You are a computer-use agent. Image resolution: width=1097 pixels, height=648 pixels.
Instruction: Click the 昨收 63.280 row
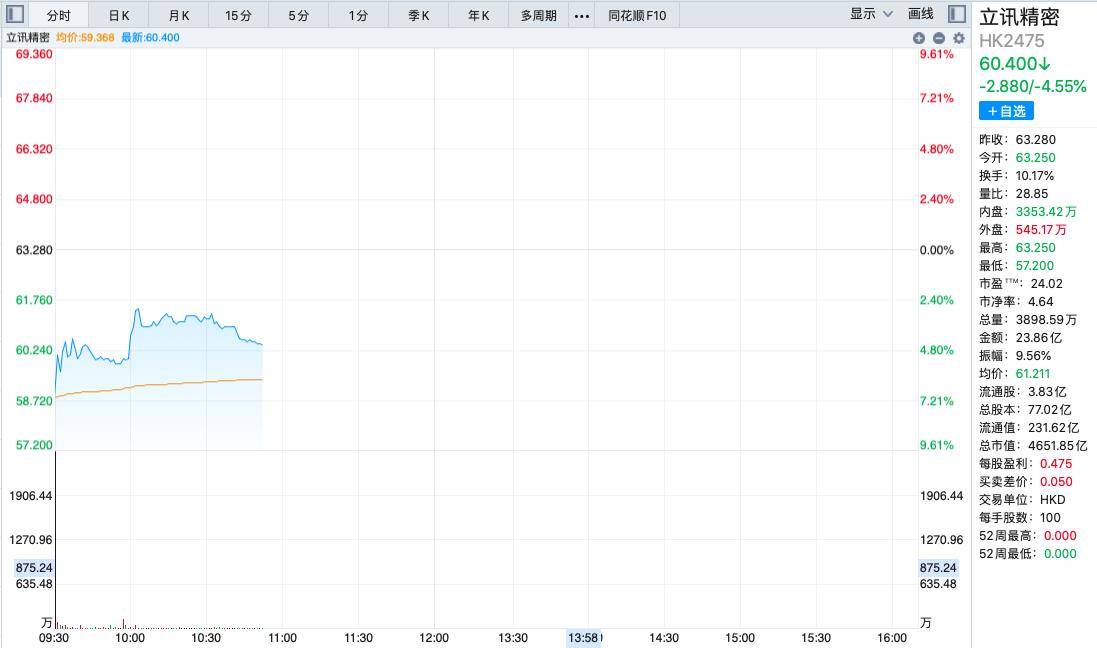1017,139
